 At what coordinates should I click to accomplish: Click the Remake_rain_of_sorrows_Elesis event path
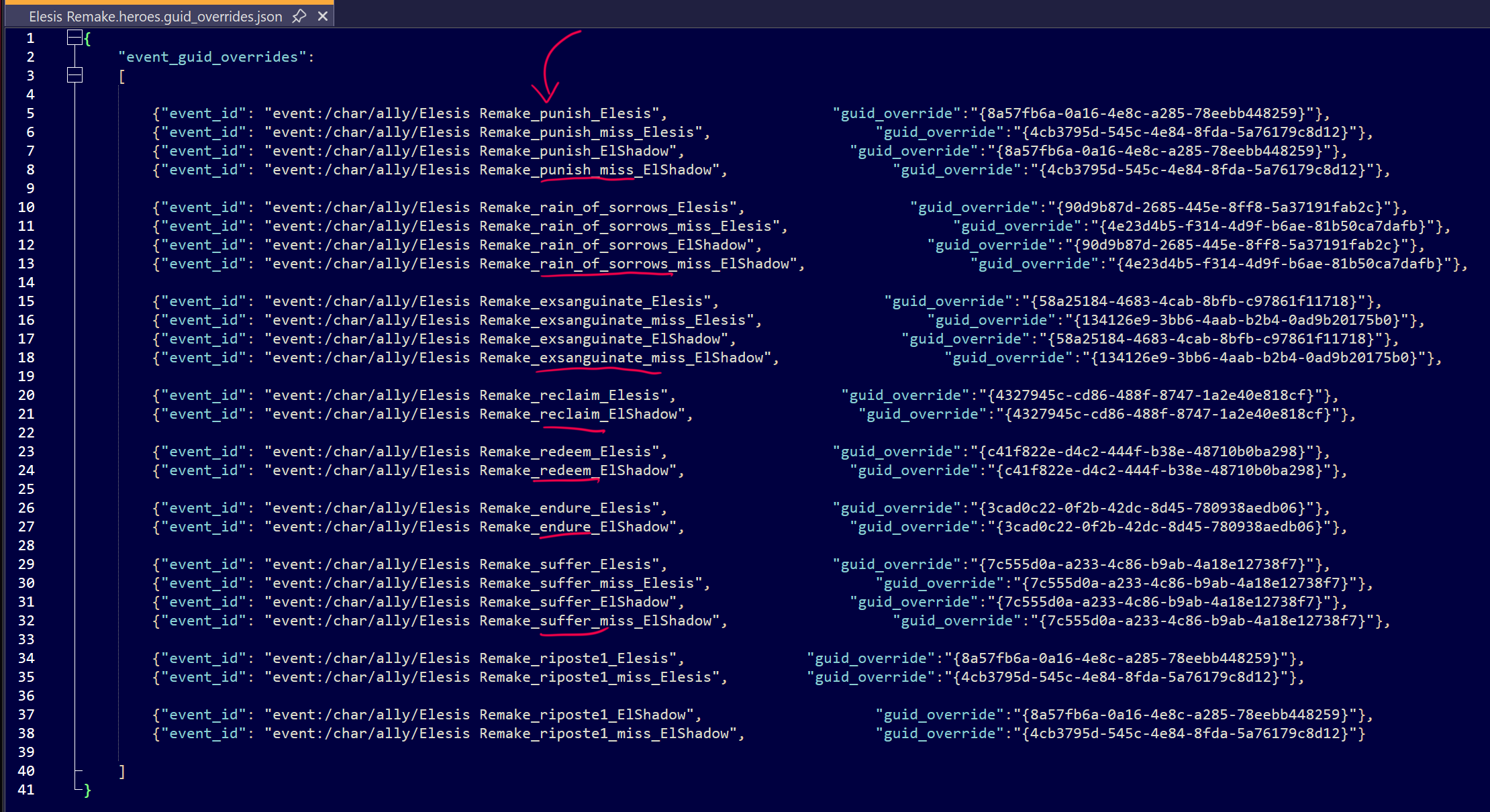point(501,207)
